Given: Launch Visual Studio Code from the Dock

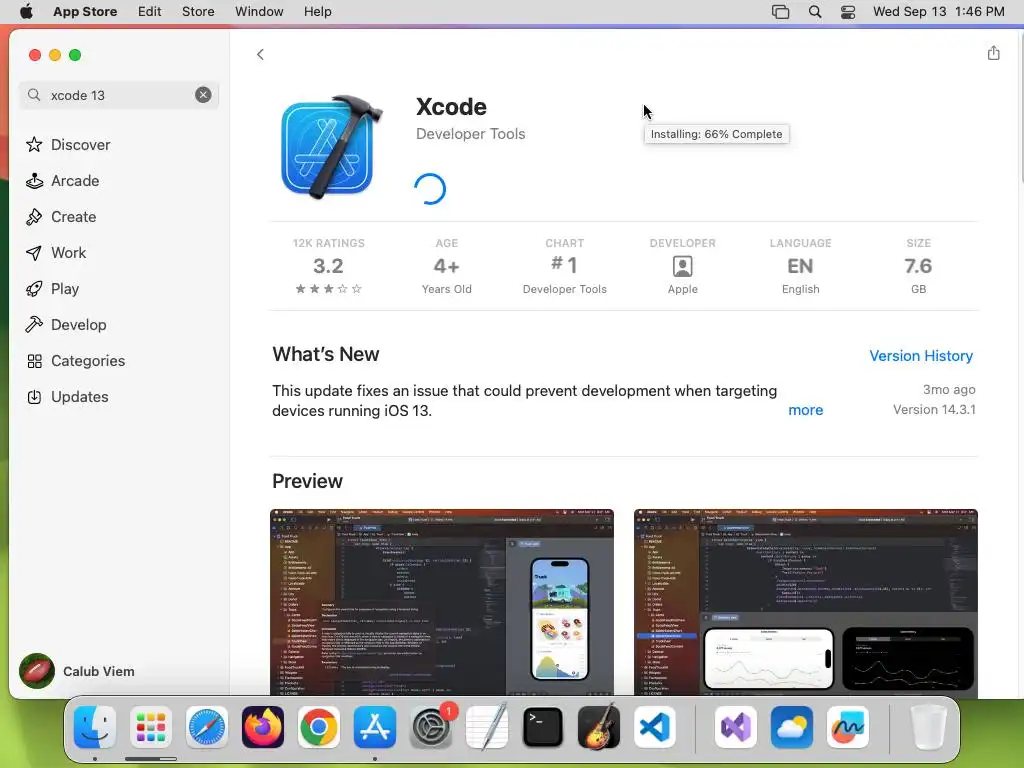Looking at the screenshot, I should click(x=655, y=727).
